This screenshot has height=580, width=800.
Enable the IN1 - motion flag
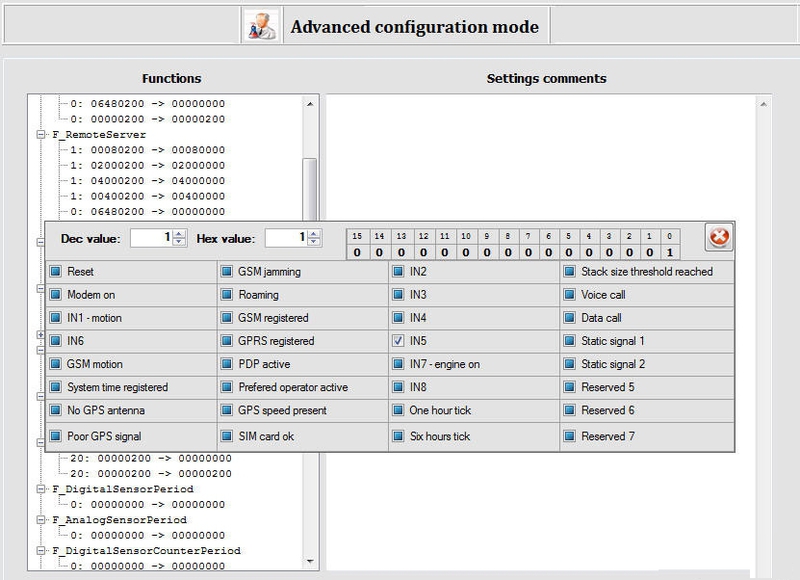click(x=56, y=318)
